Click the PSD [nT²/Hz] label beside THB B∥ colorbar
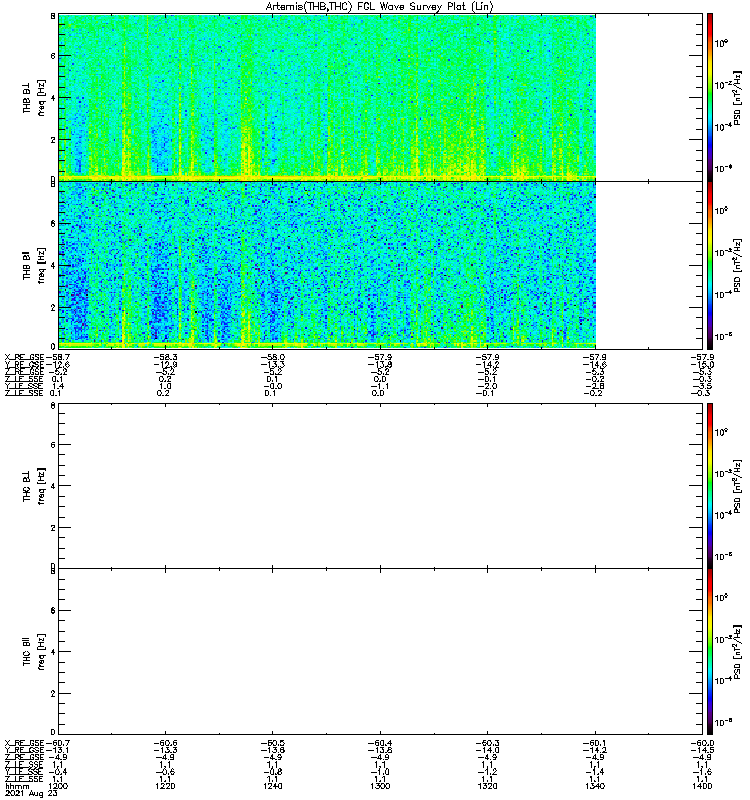750x800 pixels. 736,265
